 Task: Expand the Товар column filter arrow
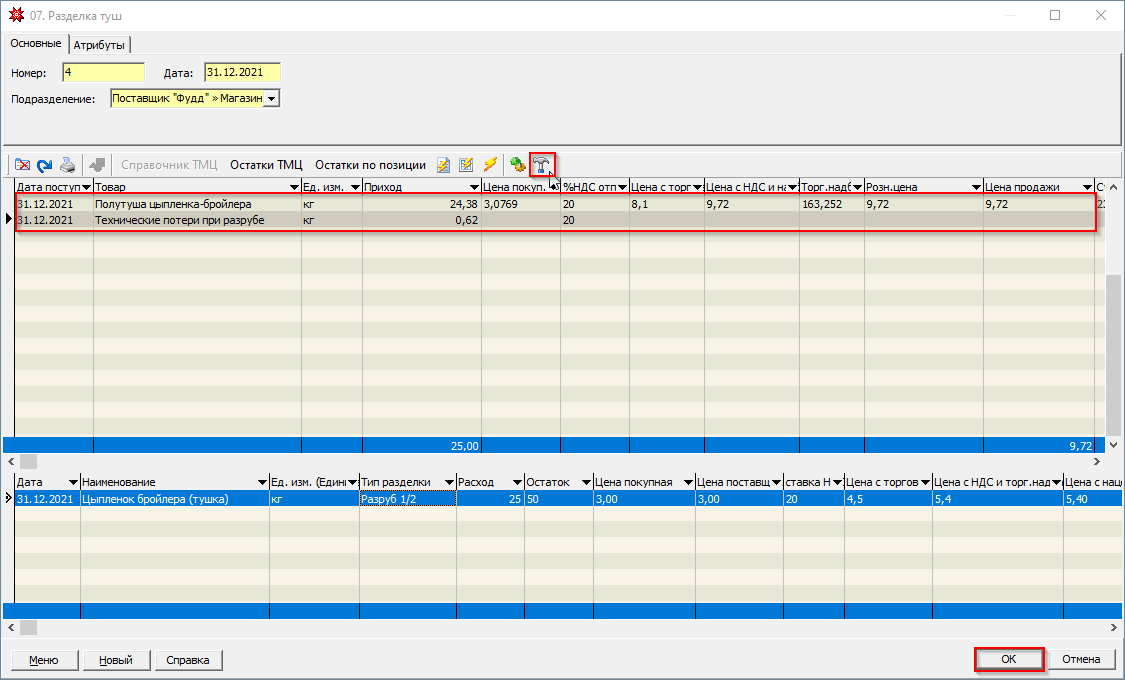pos(294,187)
